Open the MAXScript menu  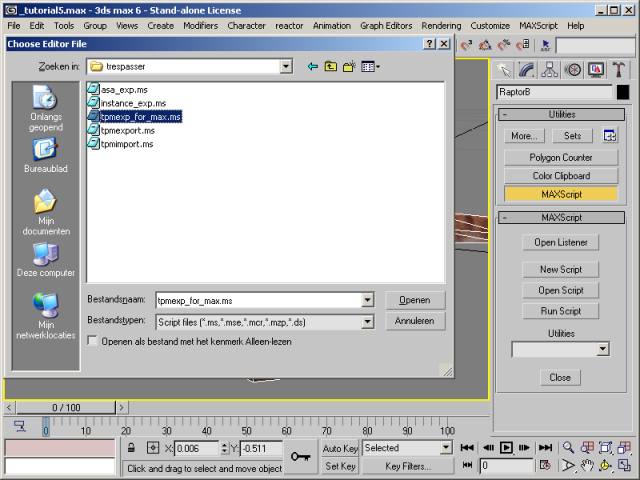click(x=538, y=25)
